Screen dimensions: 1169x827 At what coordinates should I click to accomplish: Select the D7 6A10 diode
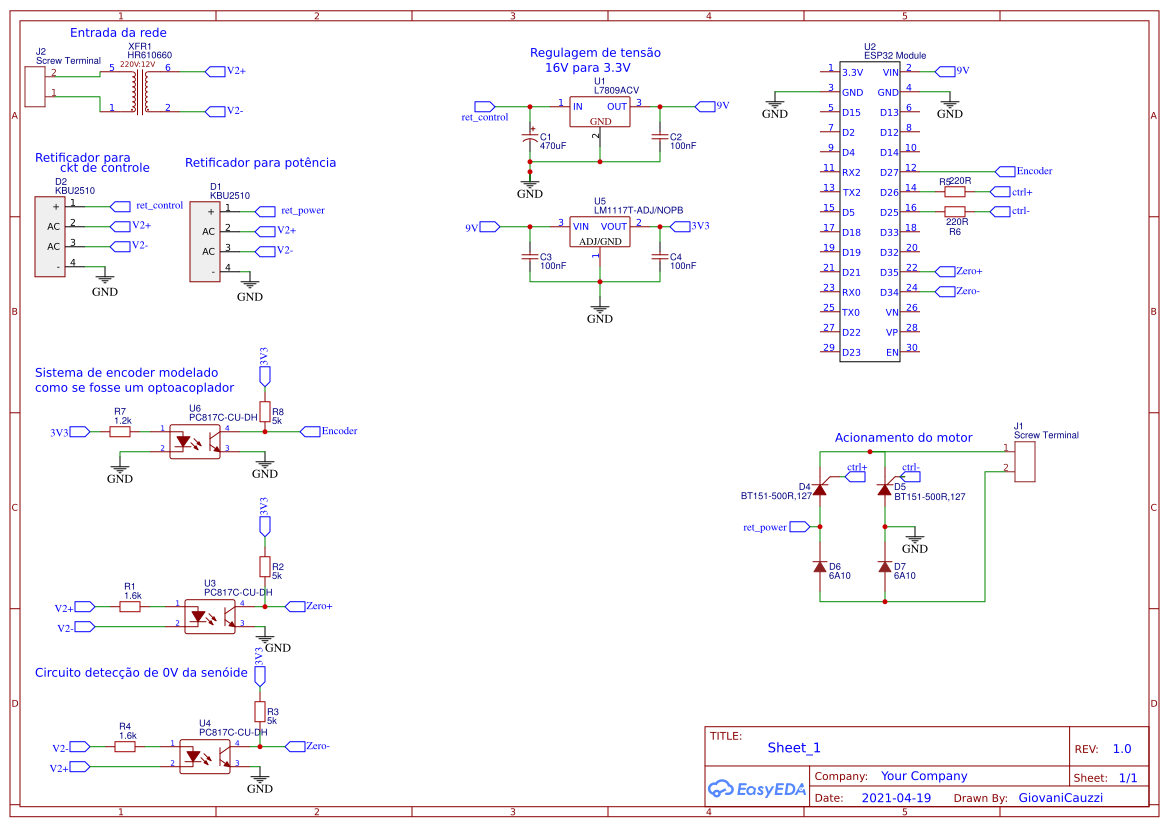point(885,567)
